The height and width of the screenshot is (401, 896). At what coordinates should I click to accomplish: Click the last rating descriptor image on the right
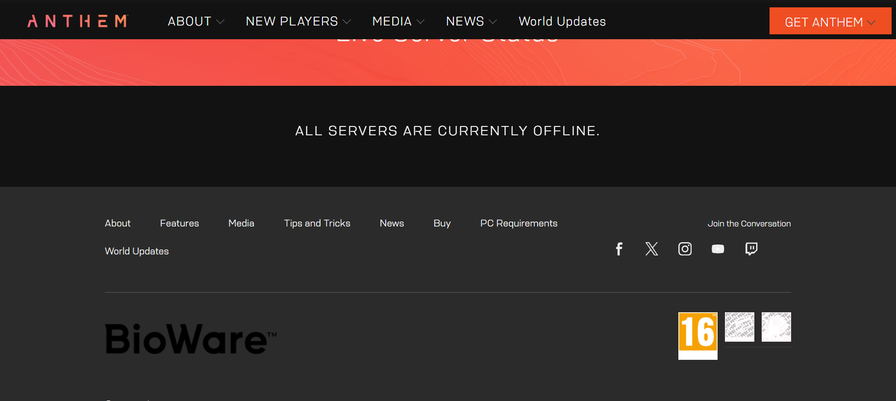click(776, 327)
